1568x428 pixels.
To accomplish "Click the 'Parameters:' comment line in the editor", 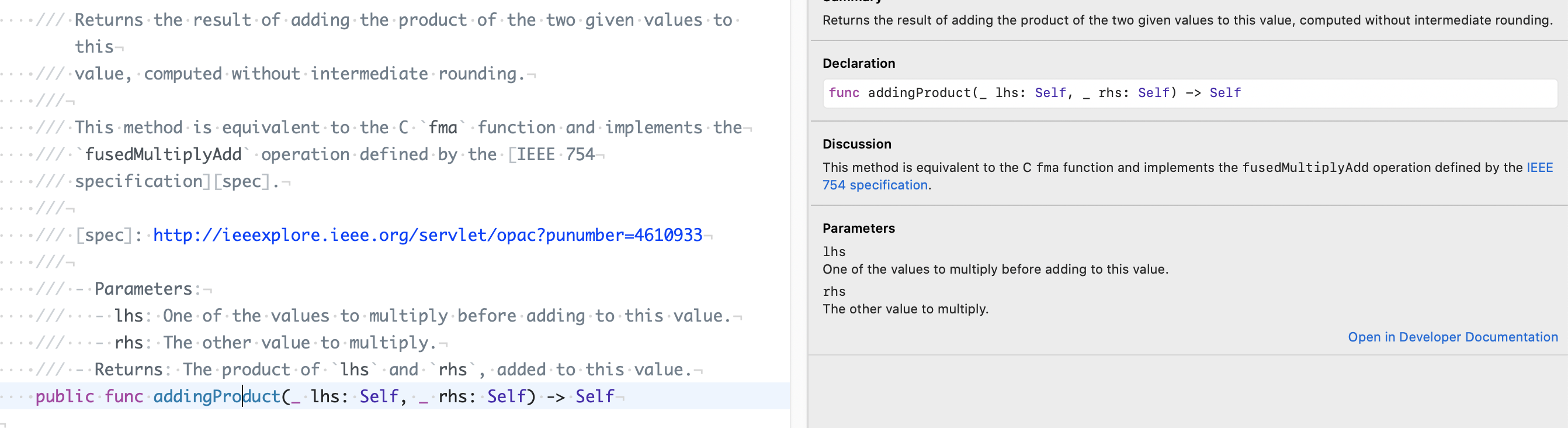I will [124, 289].
